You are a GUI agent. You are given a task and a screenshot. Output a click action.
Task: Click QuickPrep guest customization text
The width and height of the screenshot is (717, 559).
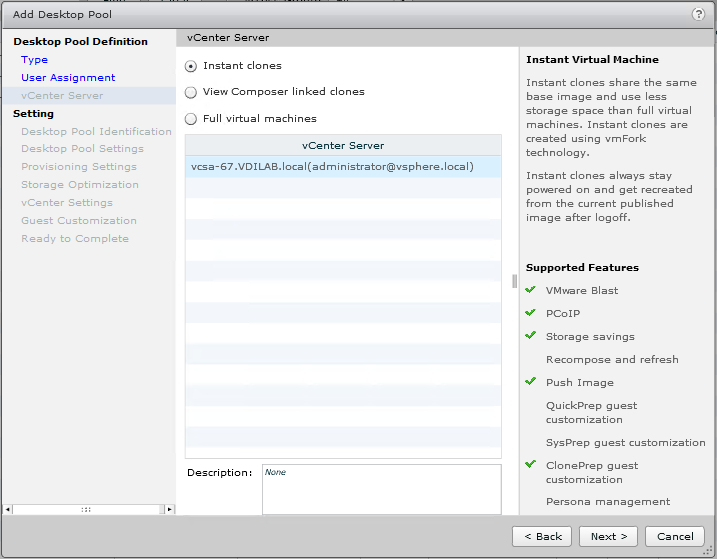pos(591,413)
